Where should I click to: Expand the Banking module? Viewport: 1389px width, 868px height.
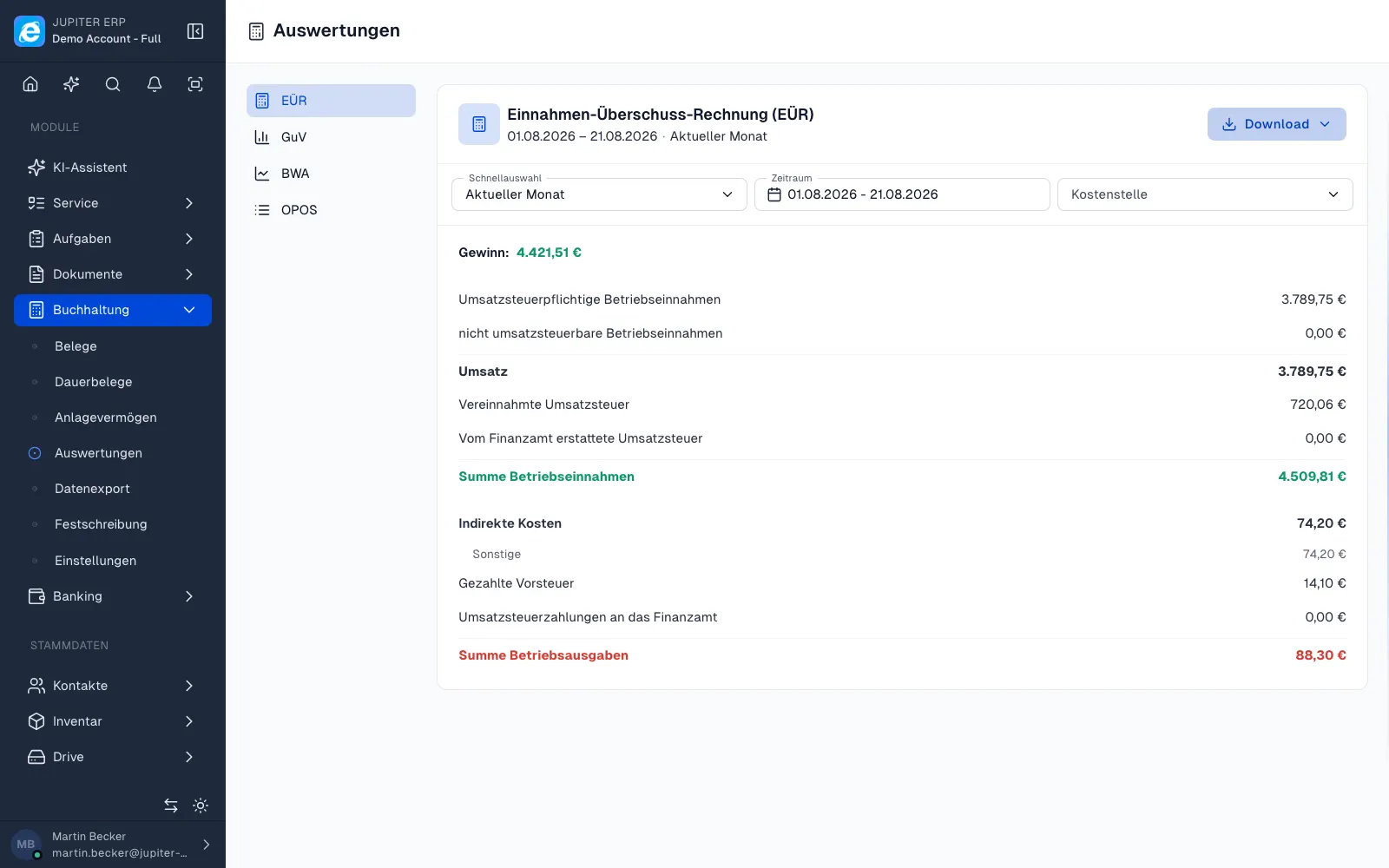(x=113, y=596)
